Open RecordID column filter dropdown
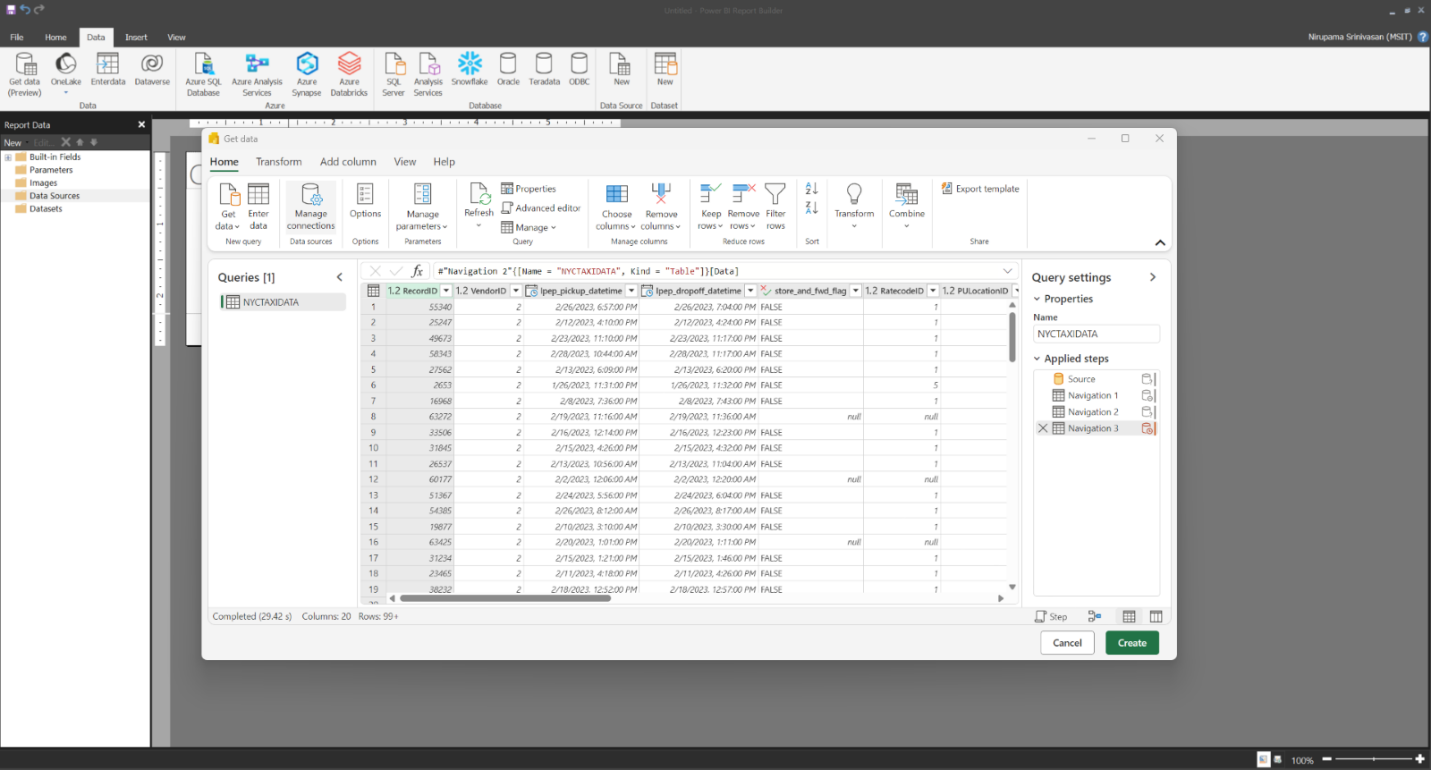The width and height of the screenshot is (1431, 770). click(x=446, y=291)
